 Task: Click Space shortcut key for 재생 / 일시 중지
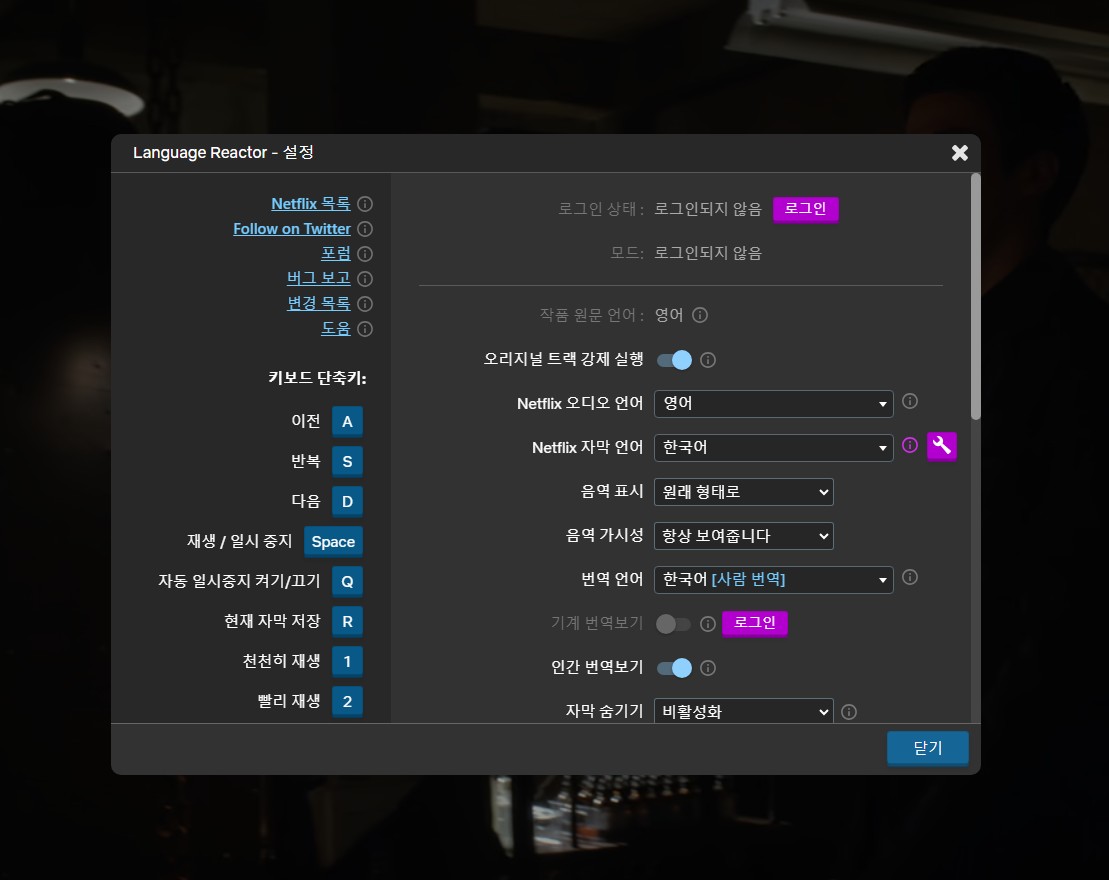pyautogui.click(x=333, y=542)
